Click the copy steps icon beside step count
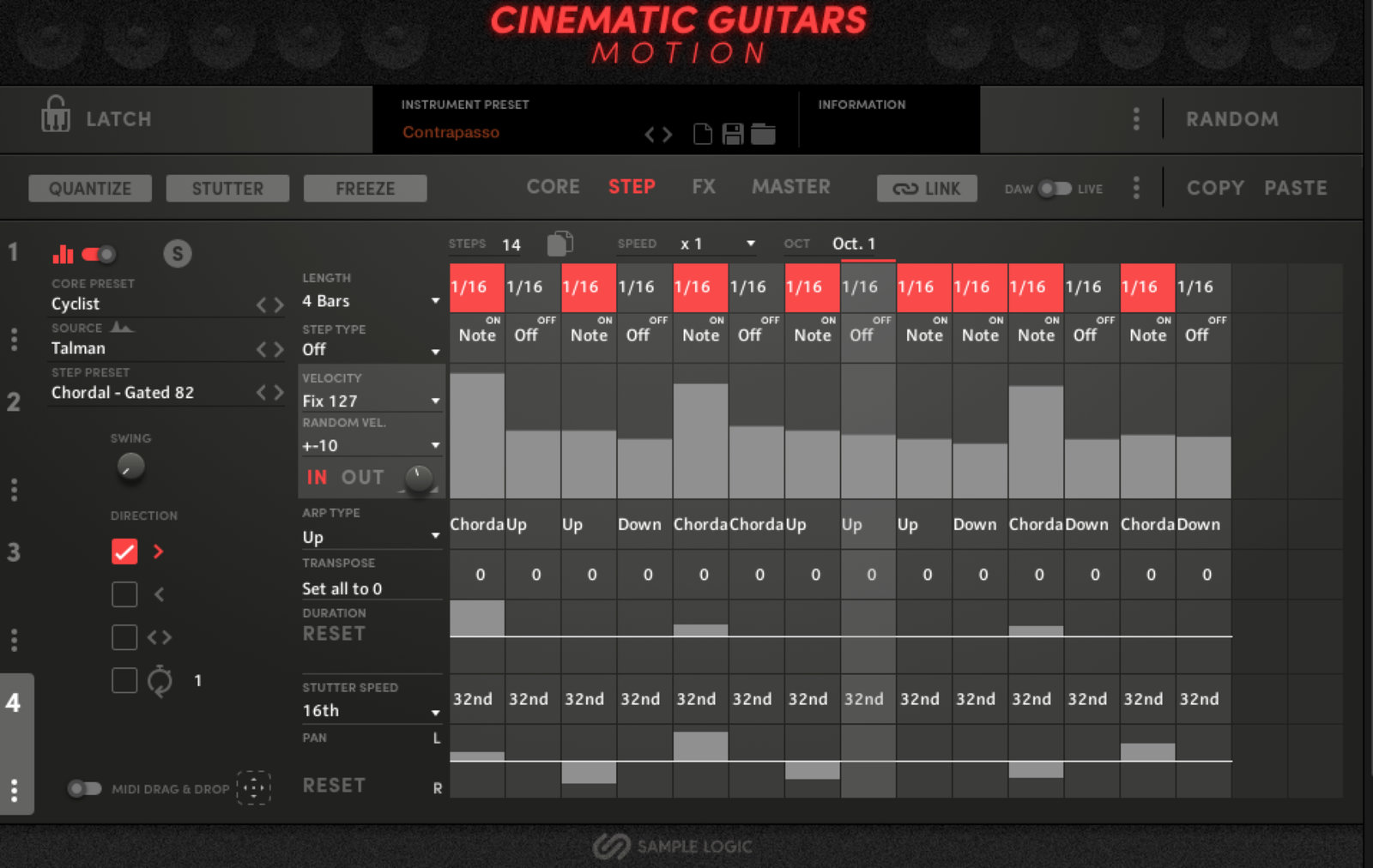 (559, 244)
